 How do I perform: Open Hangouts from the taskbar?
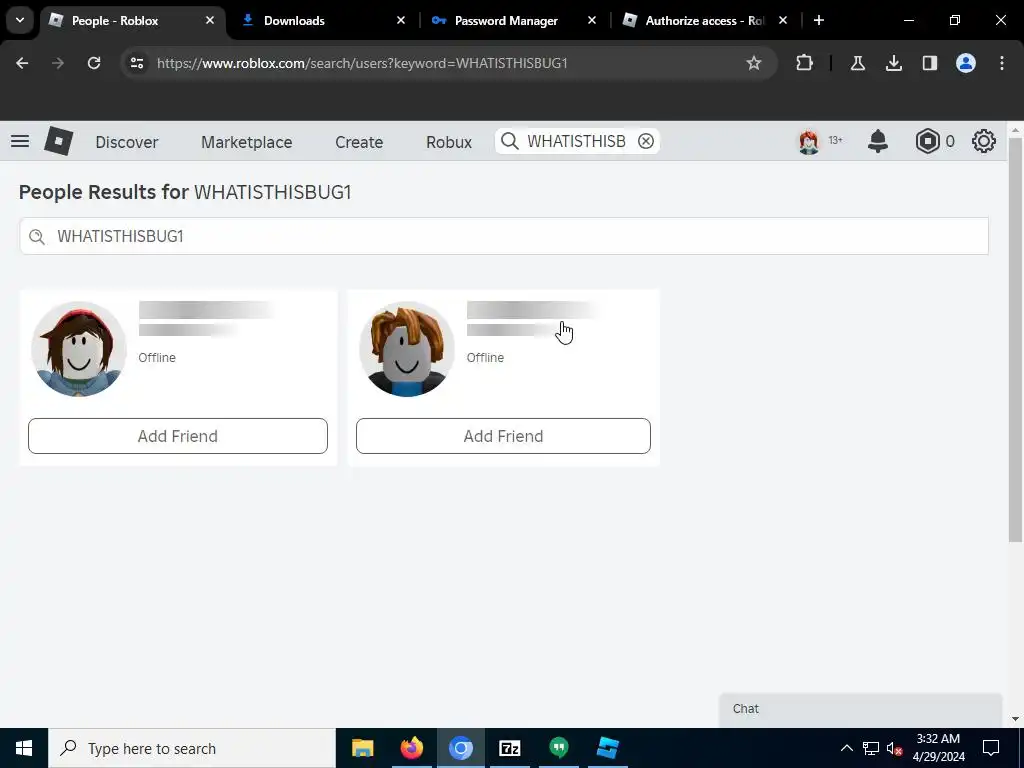(x=558, y=748)
